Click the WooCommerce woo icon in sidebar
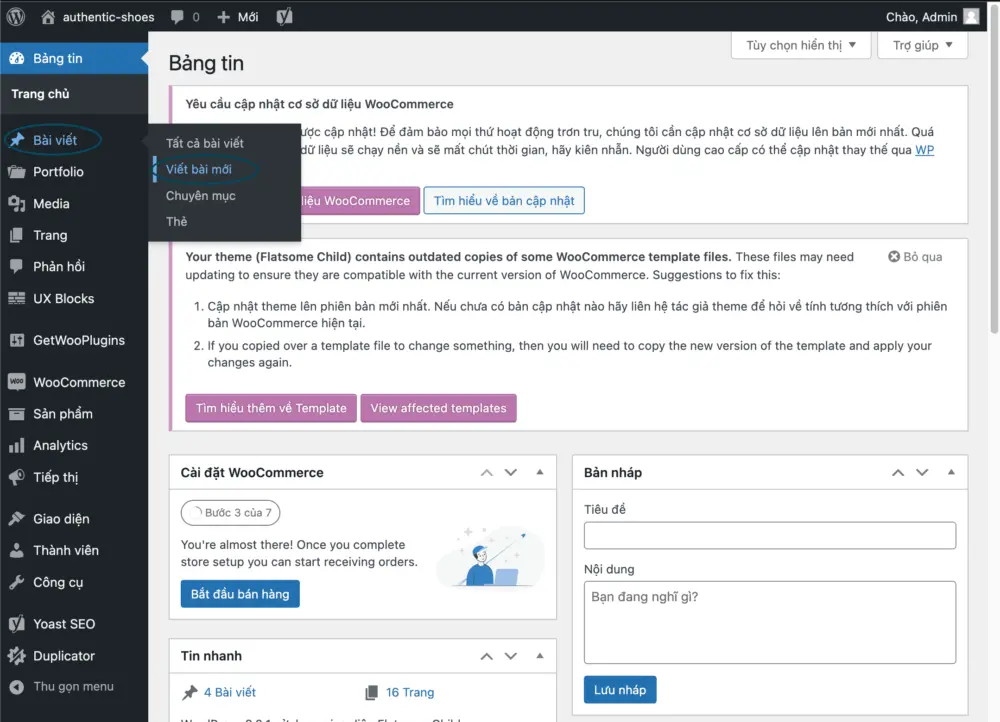Image resolution: width=1000 pixels, height=722 pixels. click(17, 382)
